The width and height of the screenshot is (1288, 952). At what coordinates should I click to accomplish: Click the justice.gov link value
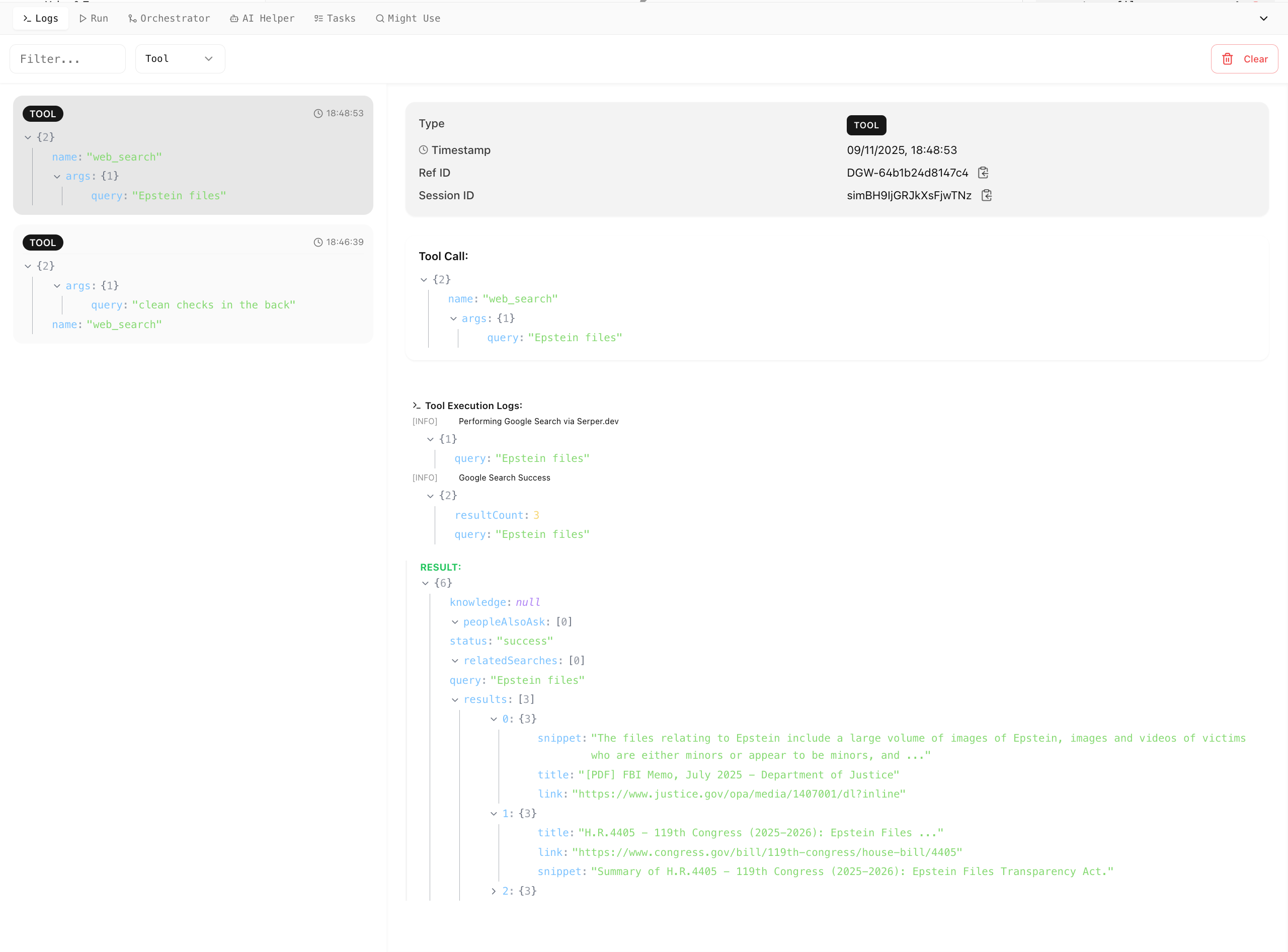click(739, 794)
